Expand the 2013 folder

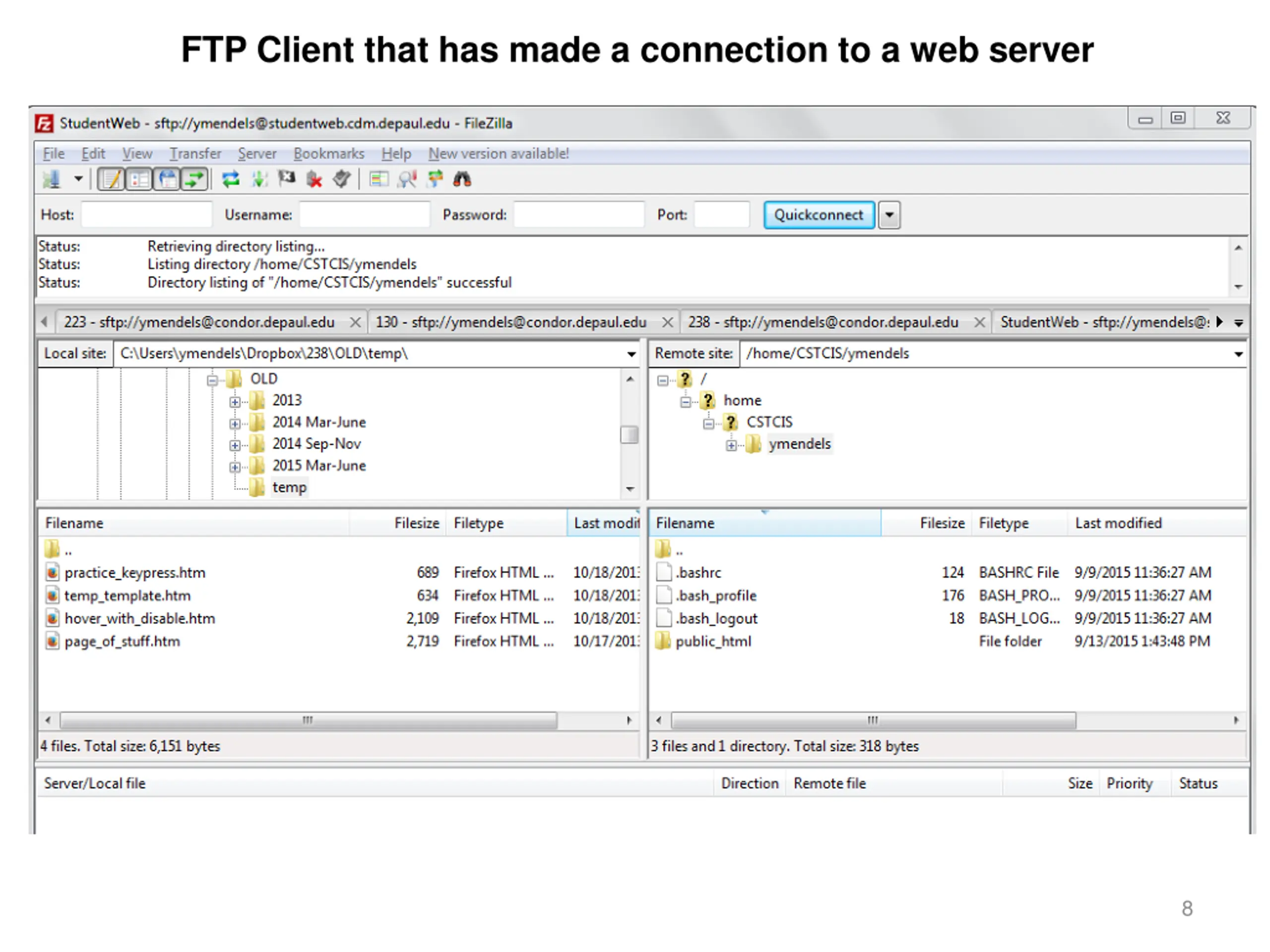[x=235, y=402]
